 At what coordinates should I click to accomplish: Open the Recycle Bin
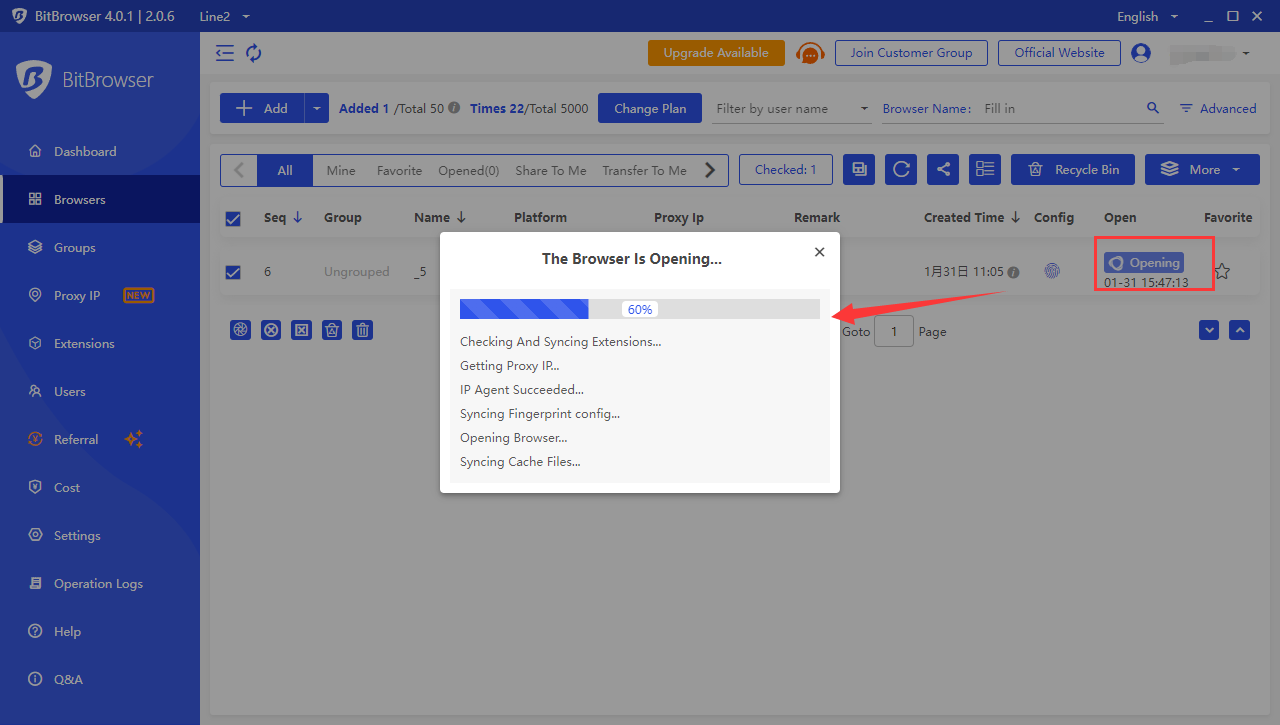pyautogui.click(x=1073, y=169)
